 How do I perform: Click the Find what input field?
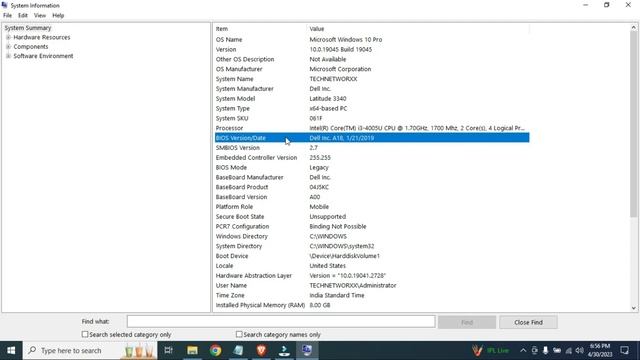point(281,322)
